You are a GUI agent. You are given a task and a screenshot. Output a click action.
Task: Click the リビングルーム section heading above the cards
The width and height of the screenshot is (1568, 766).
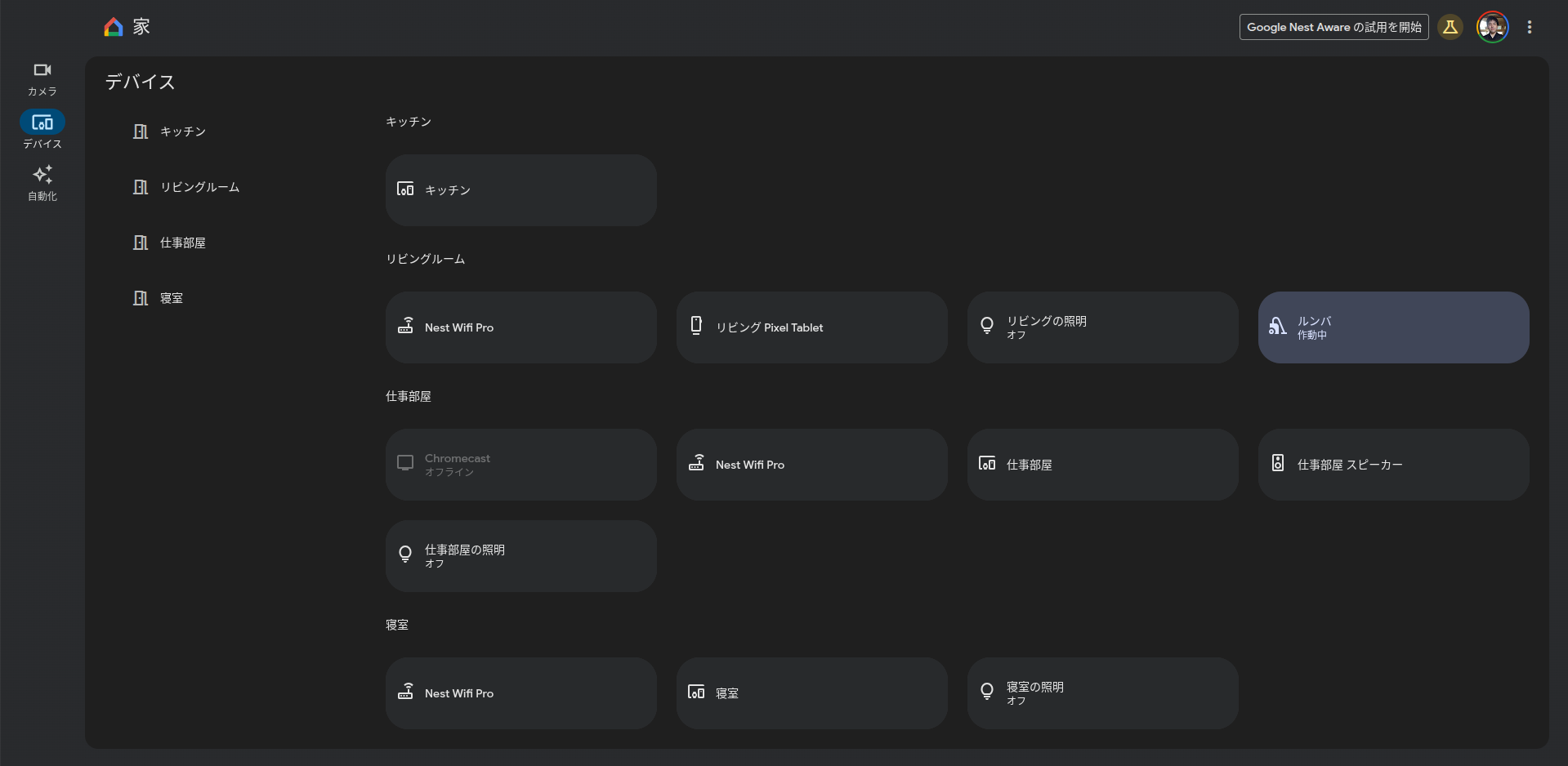[x=426, y=259]
